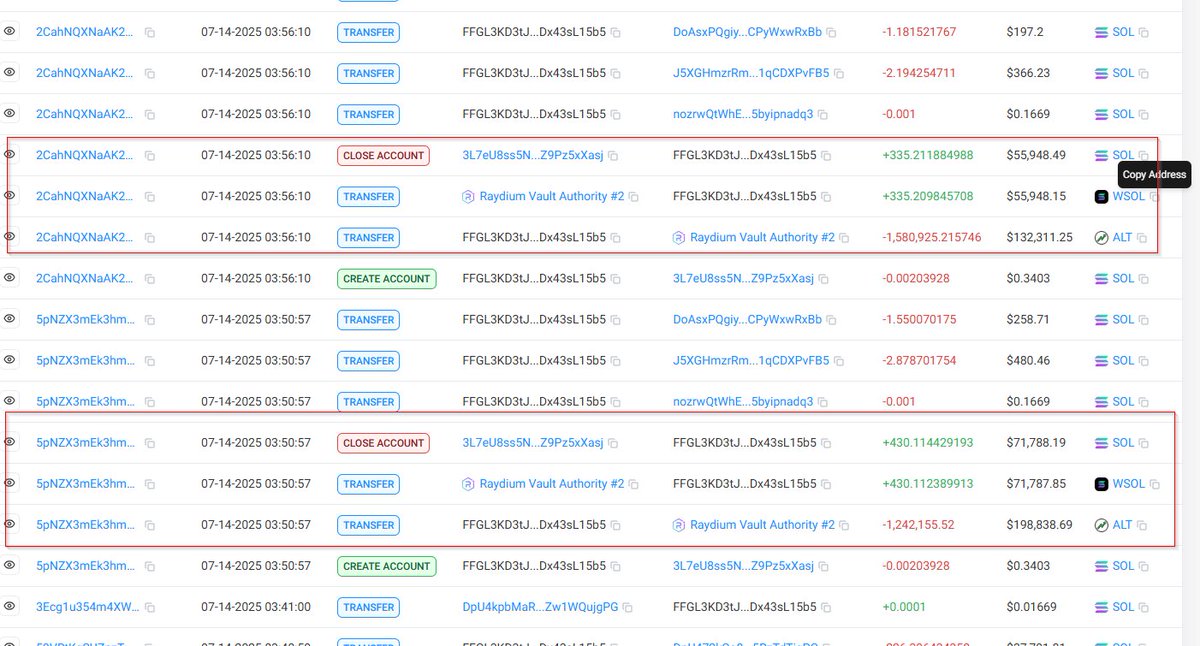Open the DoAsxPQgiy...CPyWxwRxBb address on the $197.2 row
This screenshot has width=1200, height=646.
point(747,32)
